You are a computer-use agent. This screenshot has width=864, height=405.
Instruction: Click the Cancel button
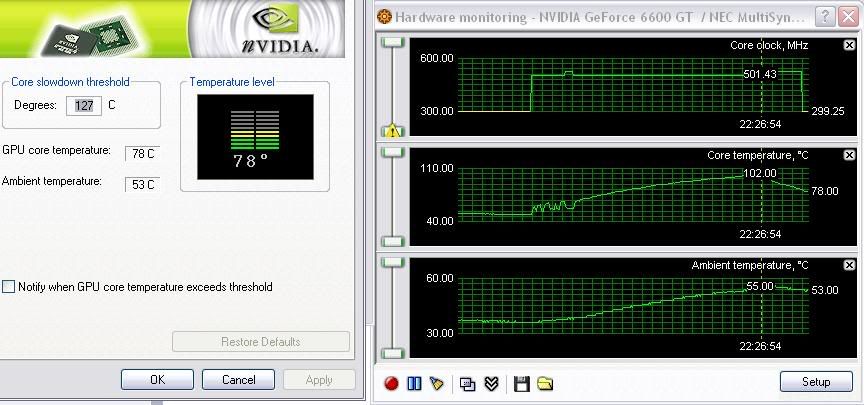coord(238,380)
